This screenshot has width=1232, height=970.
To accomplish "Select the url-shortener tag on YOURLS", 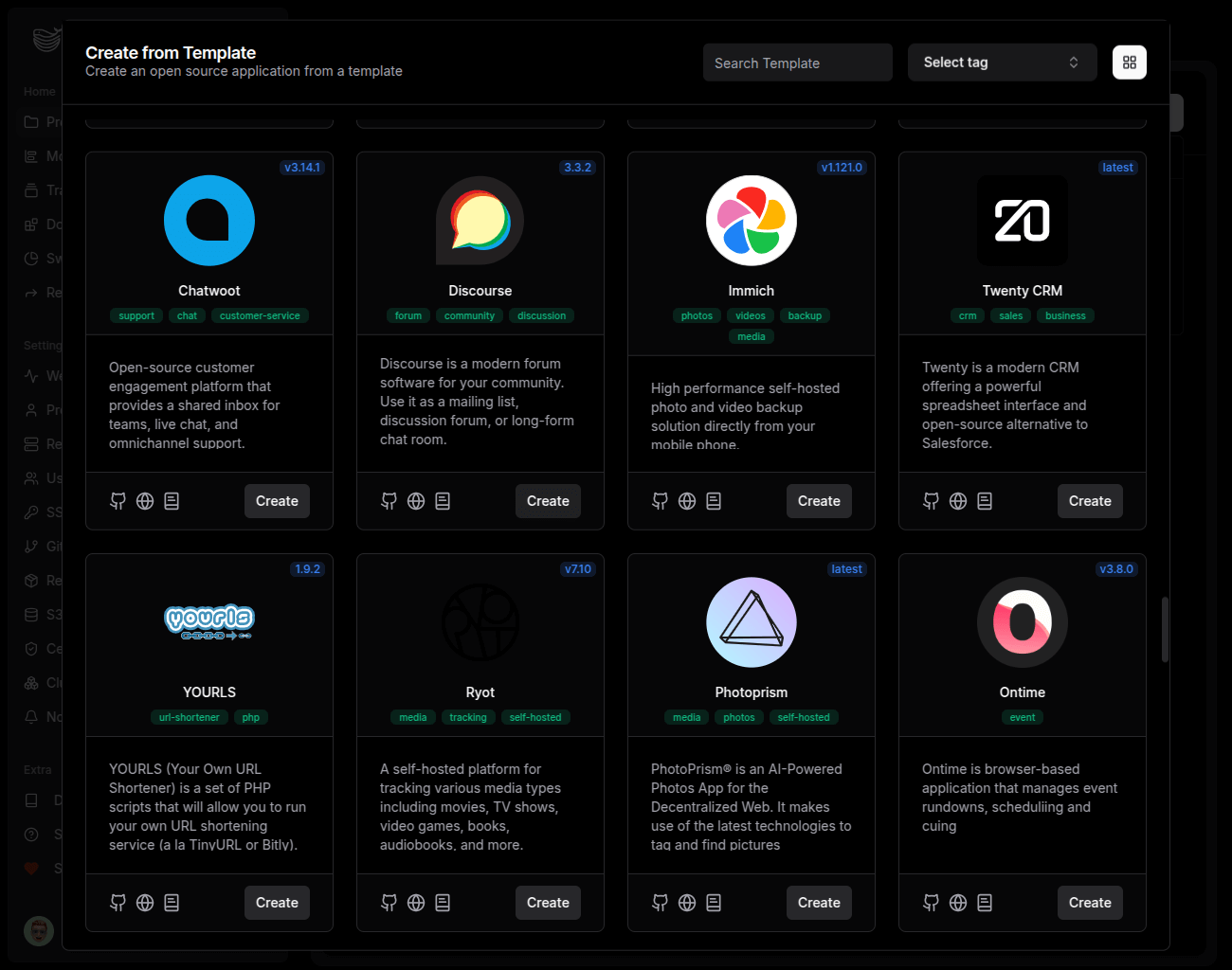I will (x=189, y=718).
